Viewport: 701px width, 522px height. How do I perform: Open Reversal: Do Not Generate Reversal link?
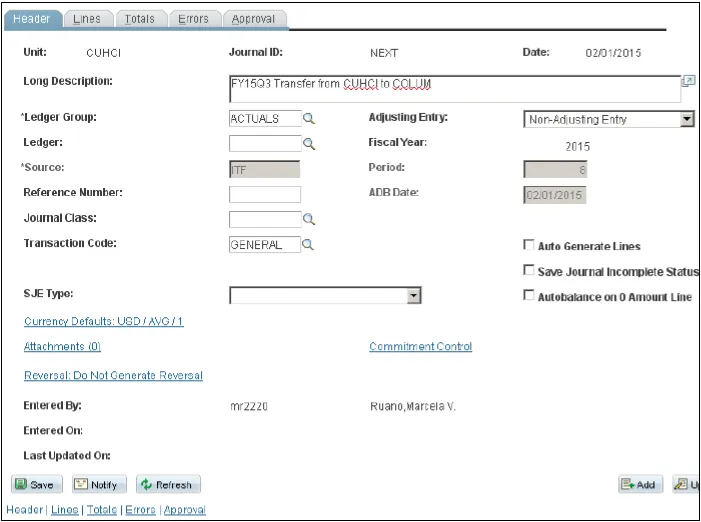(114, 375)
